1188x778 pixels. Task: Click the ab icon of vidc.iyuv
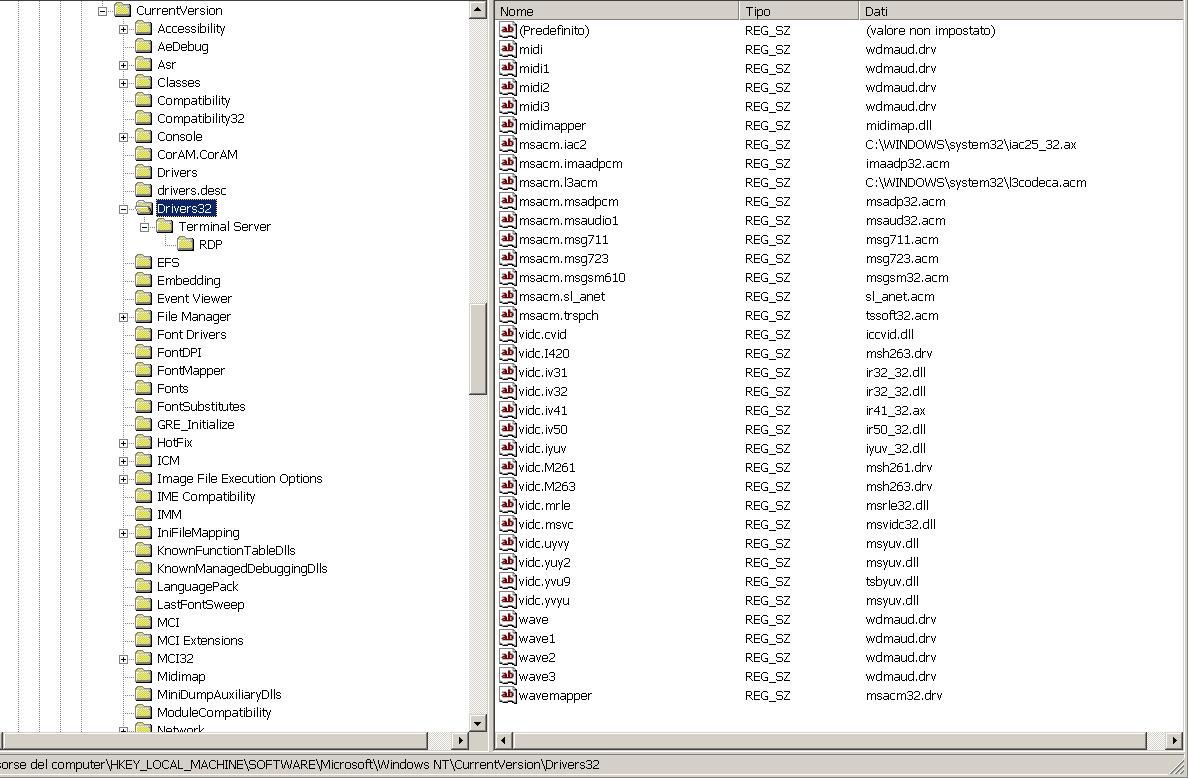coord(508,448)
